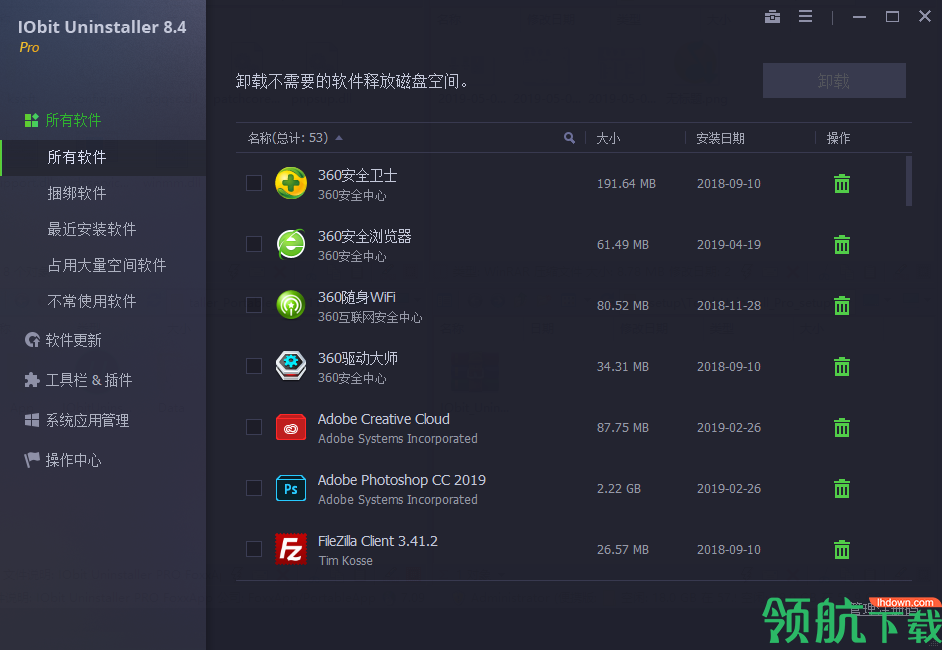Click the Adobe Creative Cloud app icon
This screenshot has width=942, height=650.
(291, 428)
